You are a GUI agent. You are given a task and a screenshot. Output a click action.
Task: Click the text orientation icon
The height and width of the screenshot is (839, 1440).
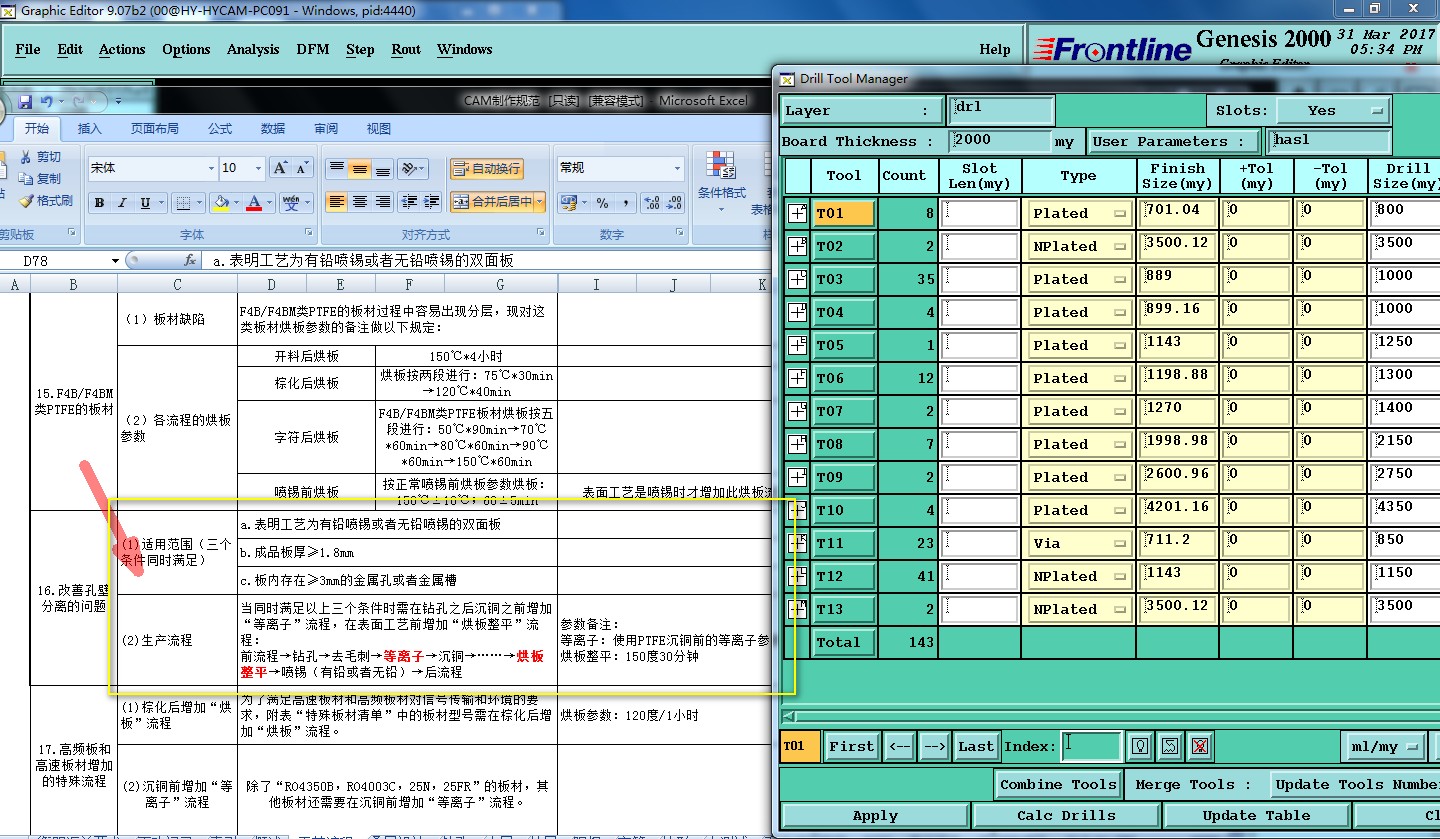[x=409, y=168]
